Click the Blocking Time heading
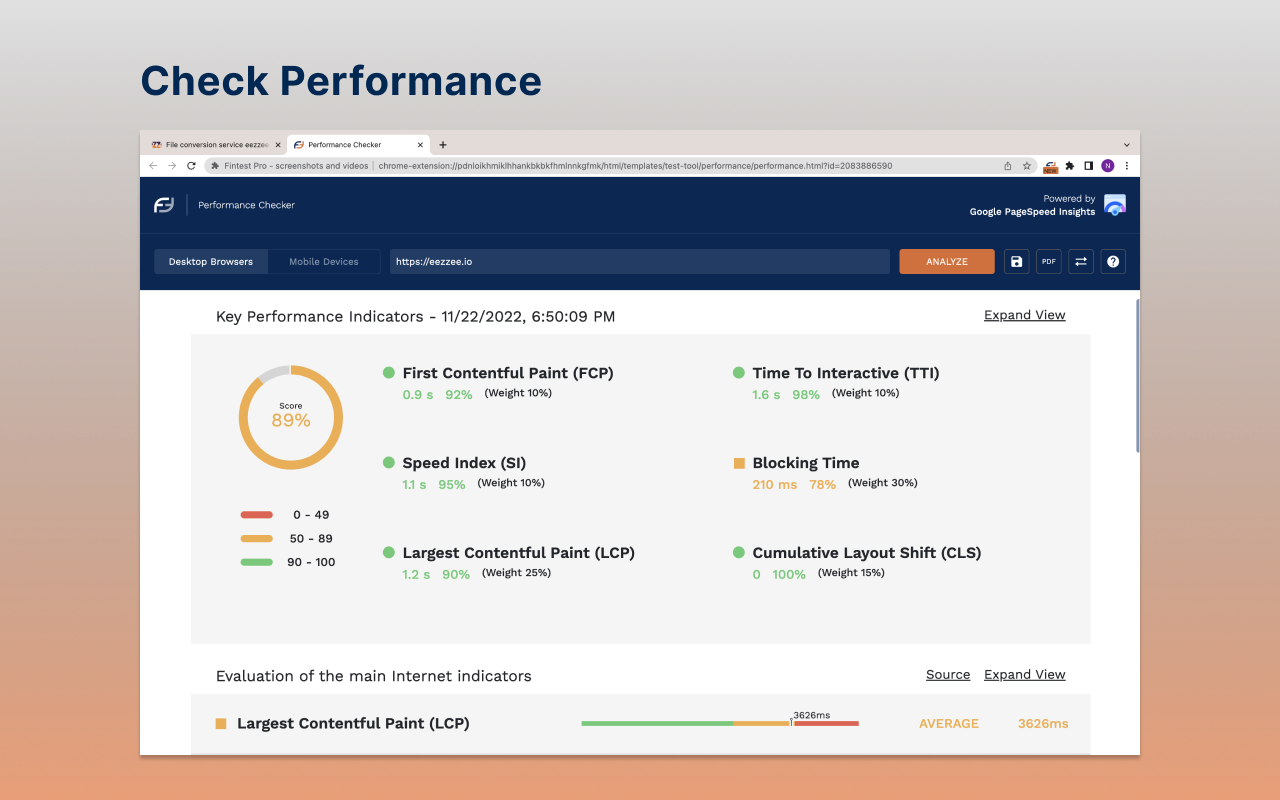This screenshot has height=800, width=1280. (x=806, y=463)
